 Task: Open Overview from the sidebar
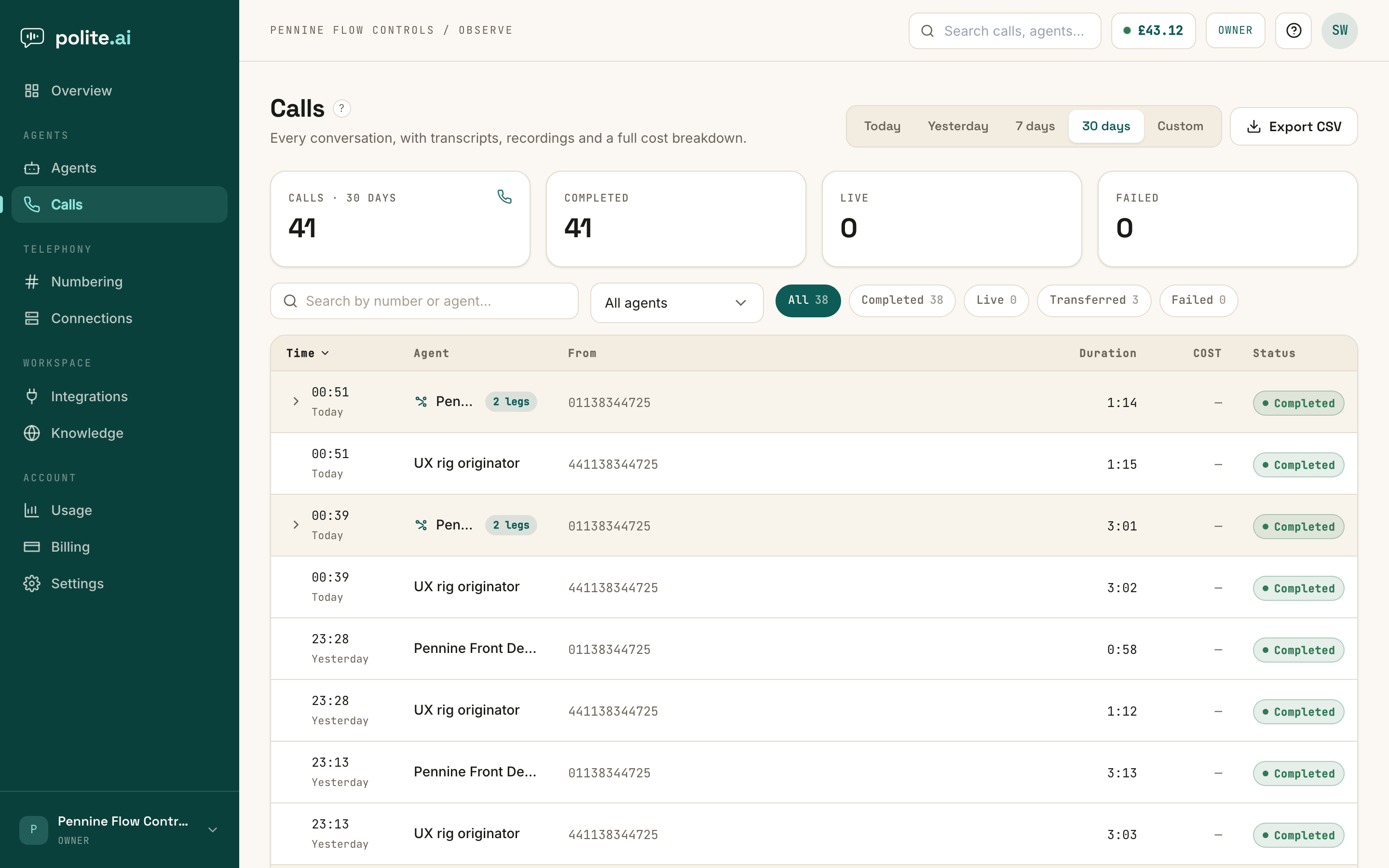120,91
